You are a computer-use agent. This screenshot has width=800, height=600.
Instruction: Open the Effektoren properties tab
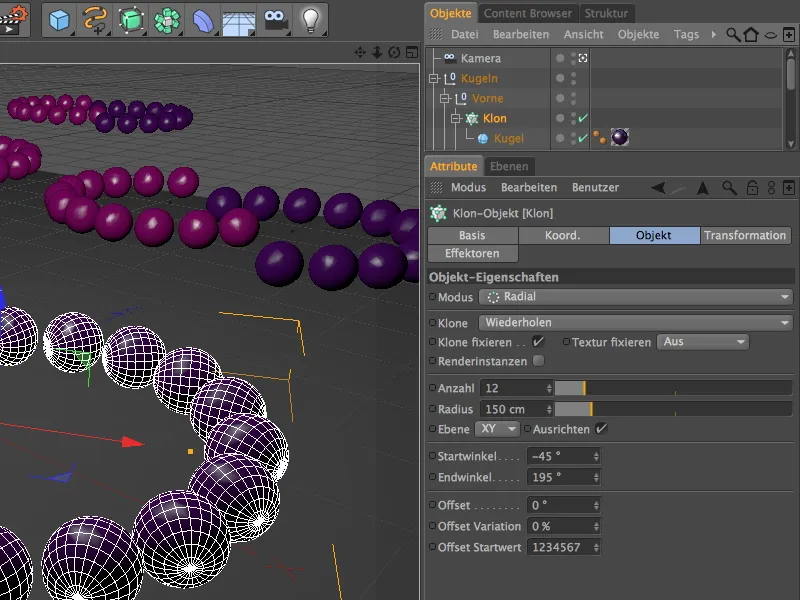(x=472, y=253)
